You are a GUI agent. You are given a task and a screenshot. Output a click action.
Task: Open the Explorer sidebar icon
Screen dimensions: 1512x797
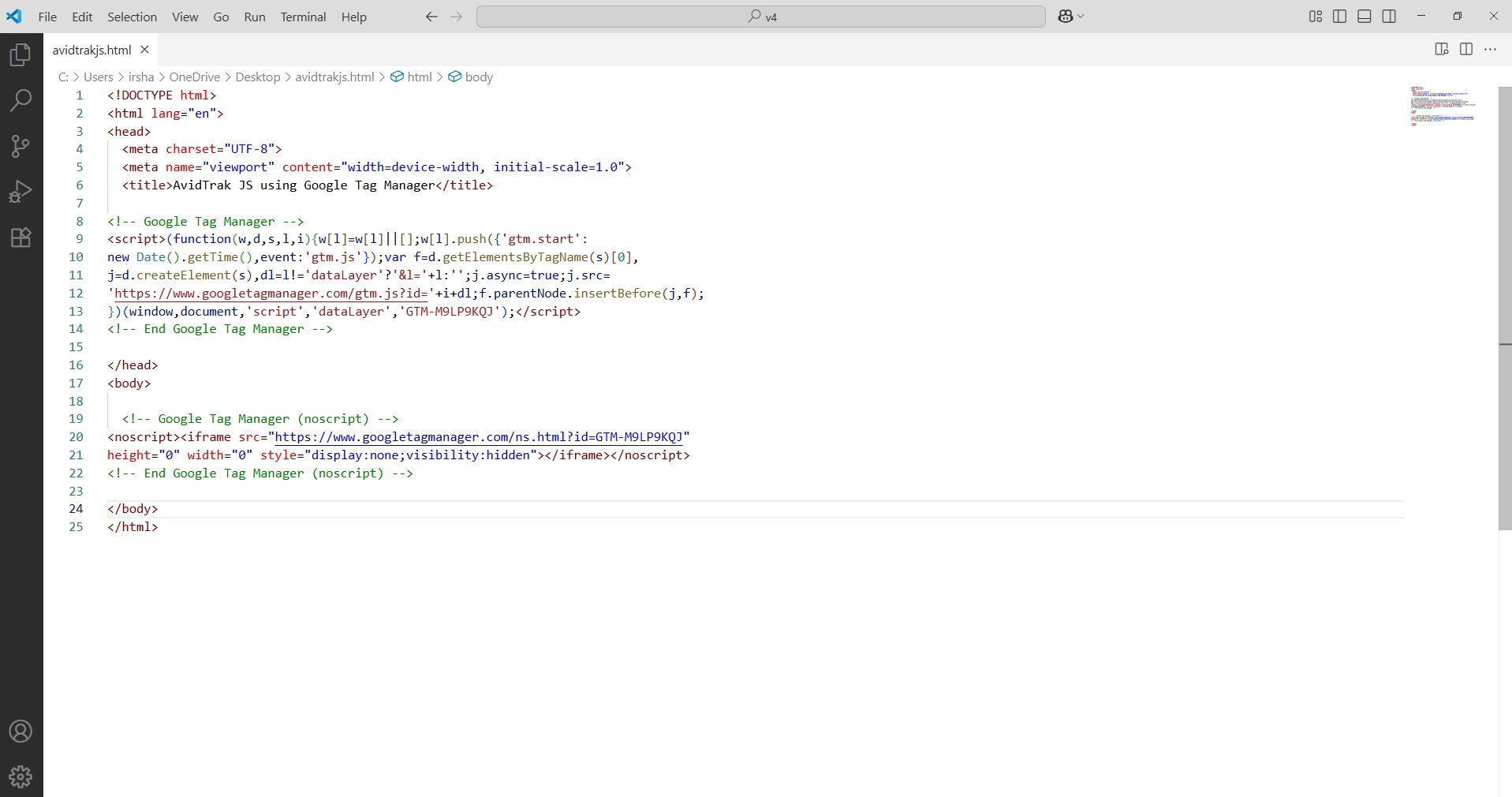21,54
